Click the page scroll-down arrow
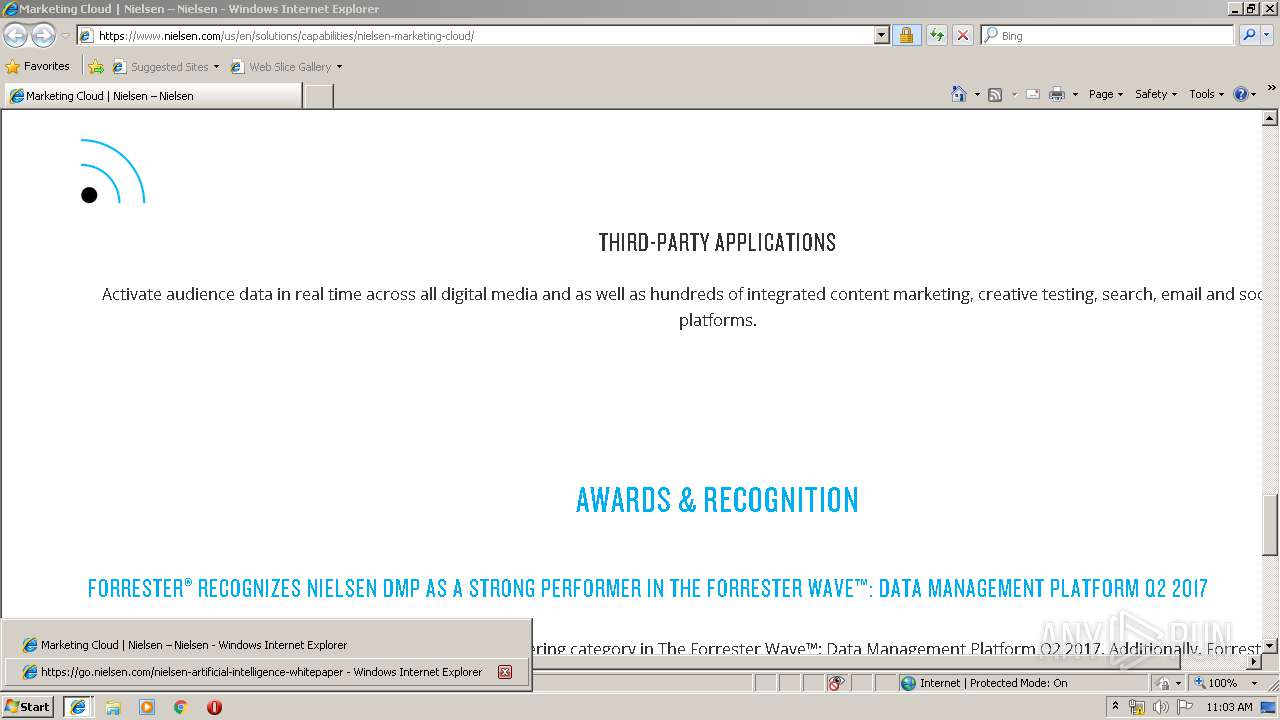 [x=1270, y=646]
